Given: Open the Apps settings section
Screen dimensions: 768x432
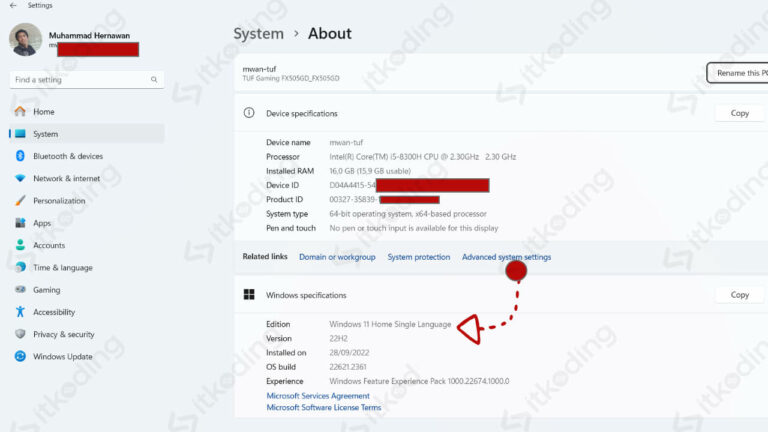Looking at the screenshot, I should click(42, 223).
